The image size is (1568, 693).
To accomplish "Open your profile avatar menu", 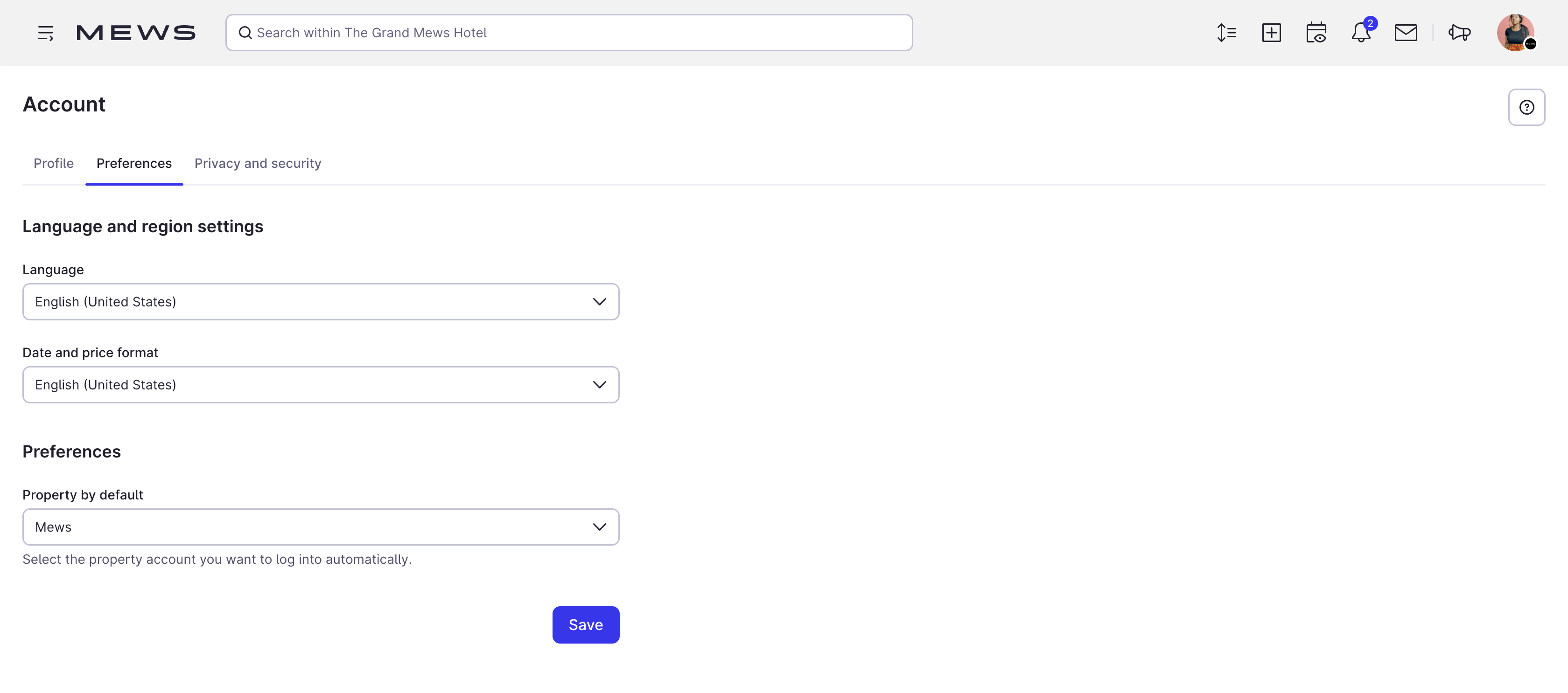I will pos(1516,33).
